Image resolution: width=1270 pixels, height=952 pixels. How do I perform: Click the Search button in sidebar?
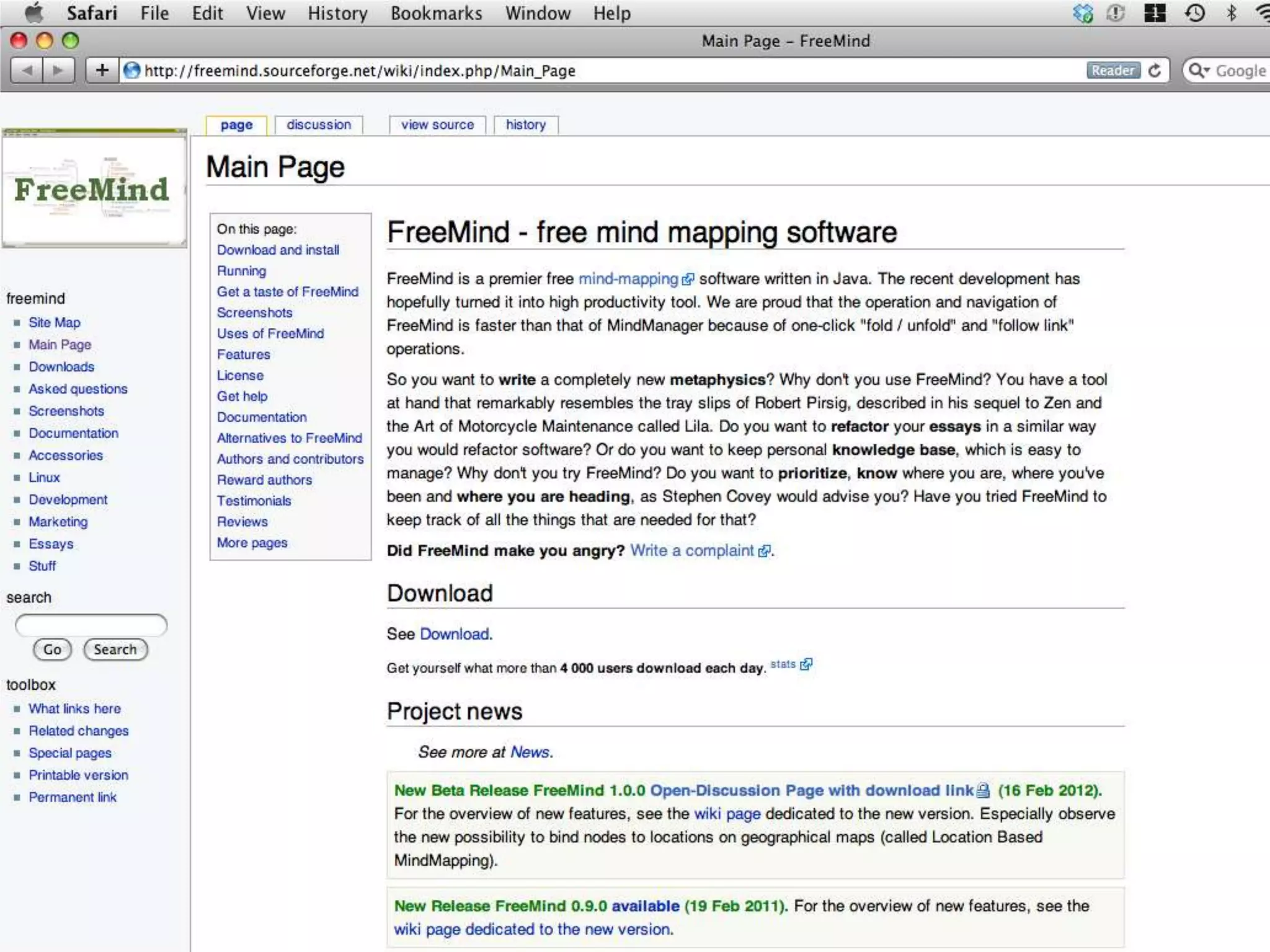(115, 650)
